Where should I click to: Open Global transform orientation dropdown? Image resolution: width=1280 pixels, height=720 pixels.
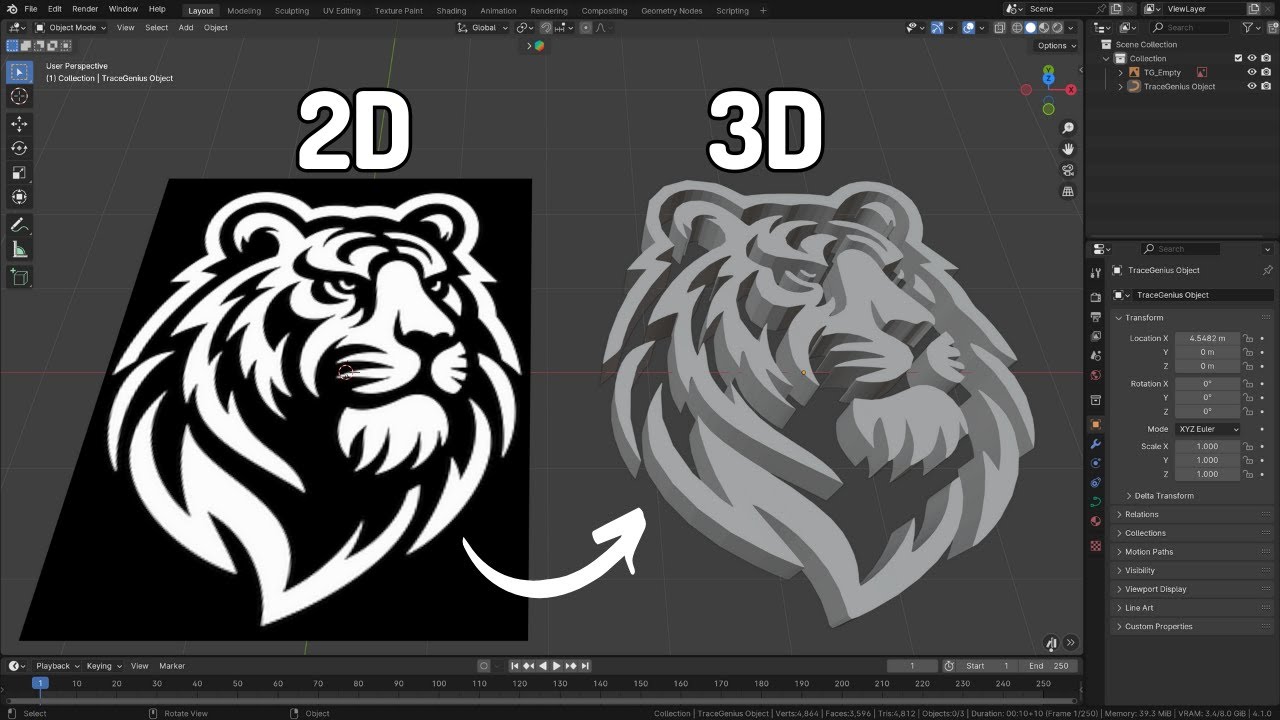tap(483, 28)
